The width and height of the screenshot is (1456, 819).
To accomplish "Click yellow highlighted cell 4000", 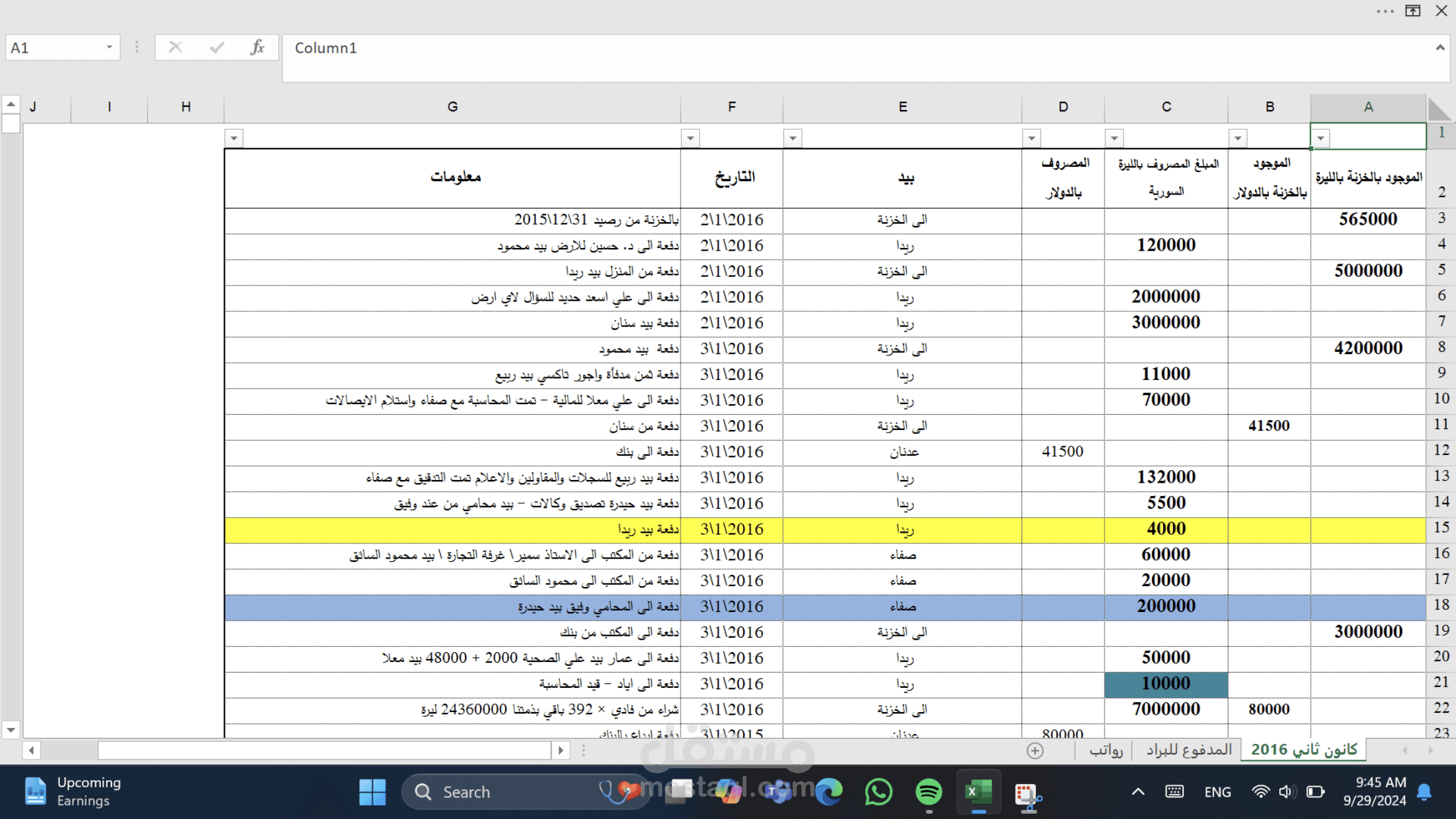I will pyautogui.click(x=1166, y=529).
